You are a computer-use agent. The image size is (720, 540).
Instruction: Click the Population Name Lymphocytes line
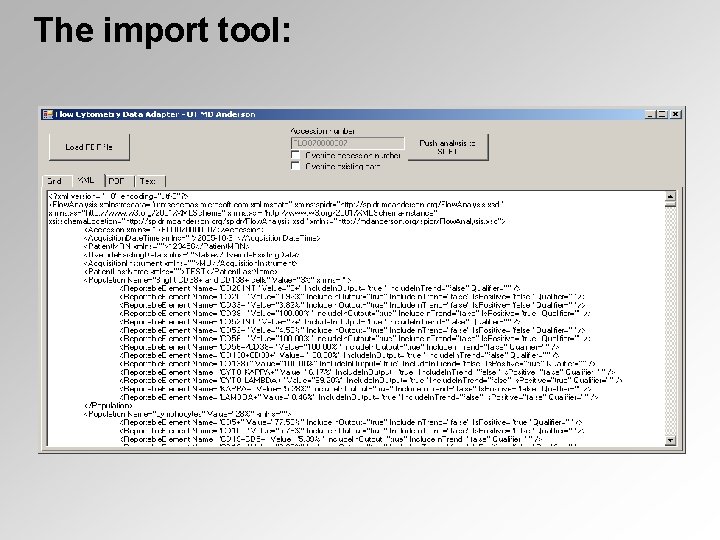(188, 414)
